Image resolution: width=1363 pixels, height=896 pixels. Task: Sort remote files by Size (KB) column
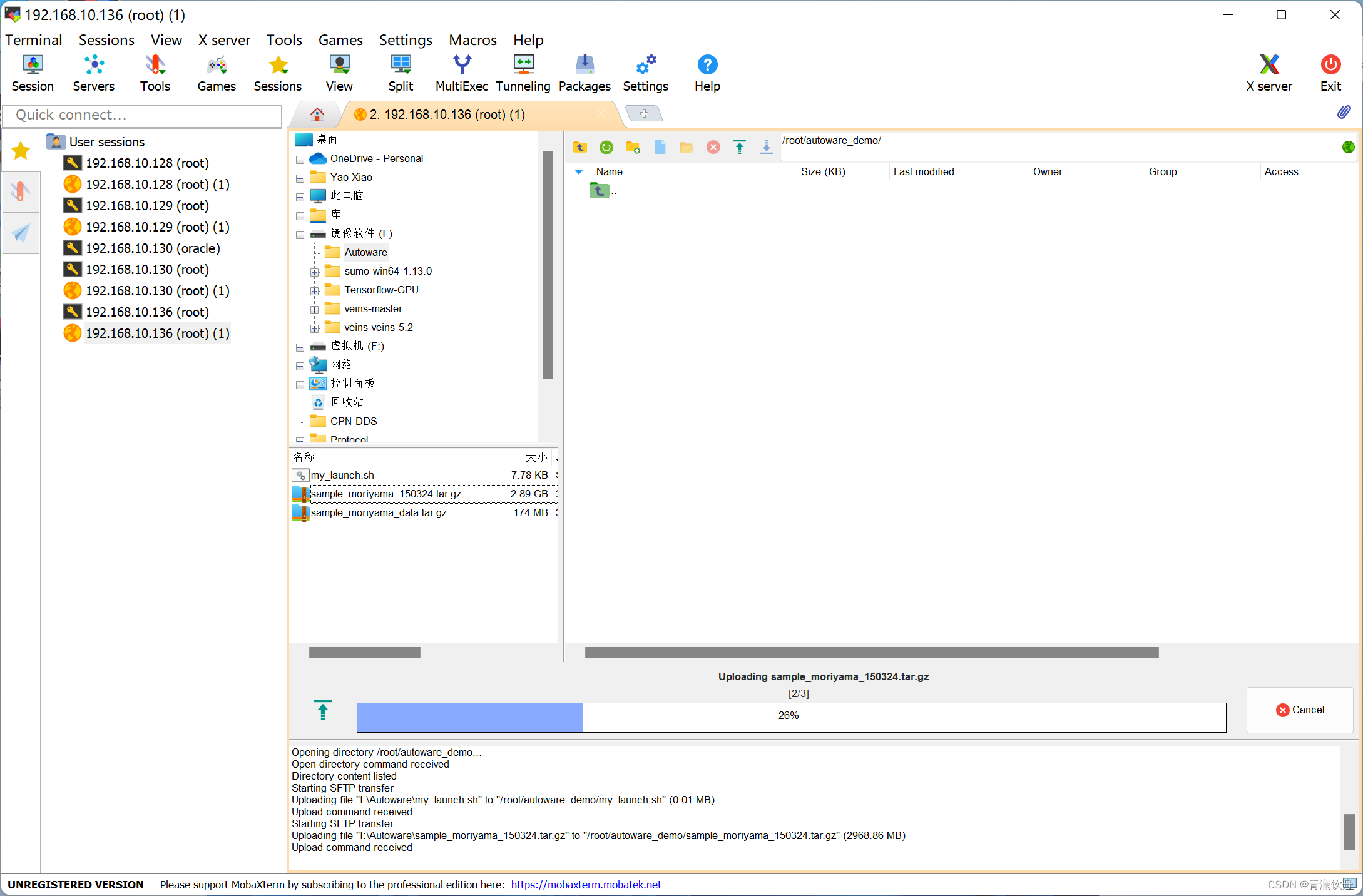(x=842, y=171)
